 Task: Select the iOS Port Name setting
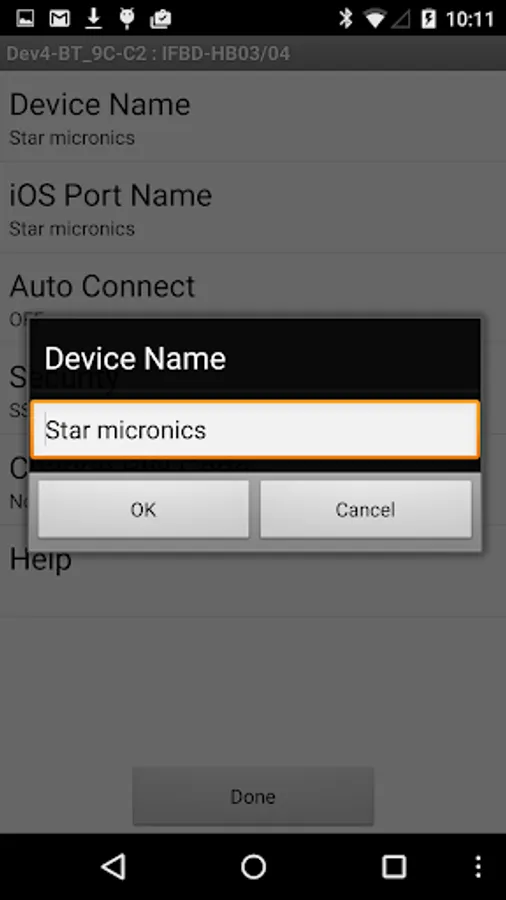click(253, 208)
